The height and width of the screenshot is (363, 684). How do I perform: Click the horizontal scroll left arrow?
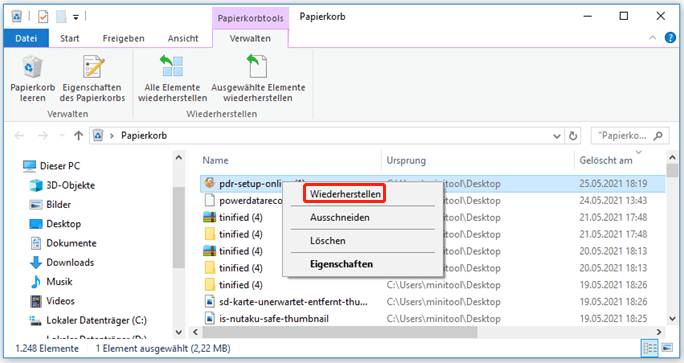coord(195,332)
